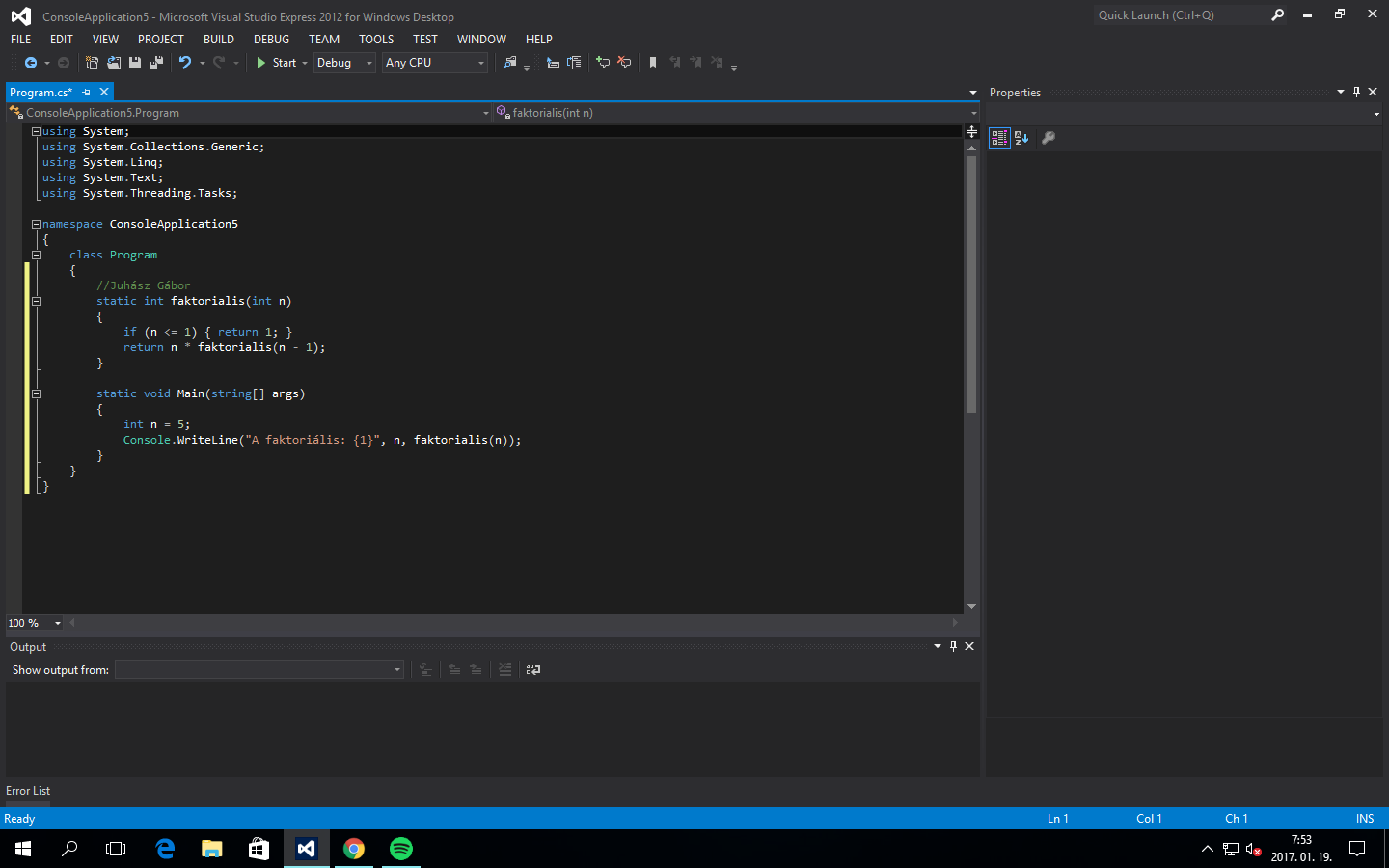Go to the previous bookmark
This screenshot has height=868, width=1389.
point(674,63)
